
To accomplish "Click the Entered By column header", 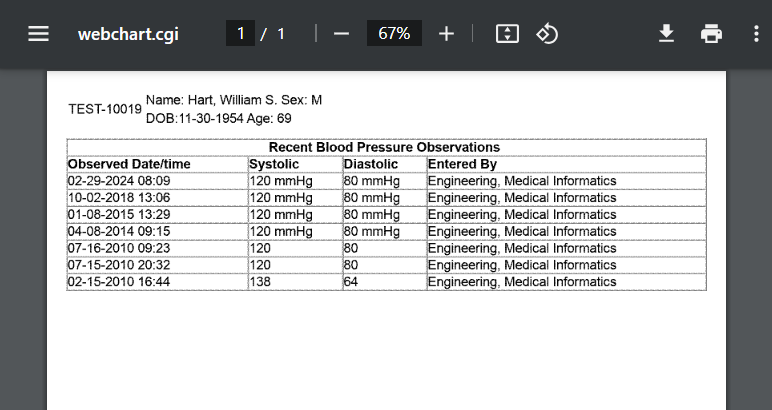I will click(x=462, y=164).
